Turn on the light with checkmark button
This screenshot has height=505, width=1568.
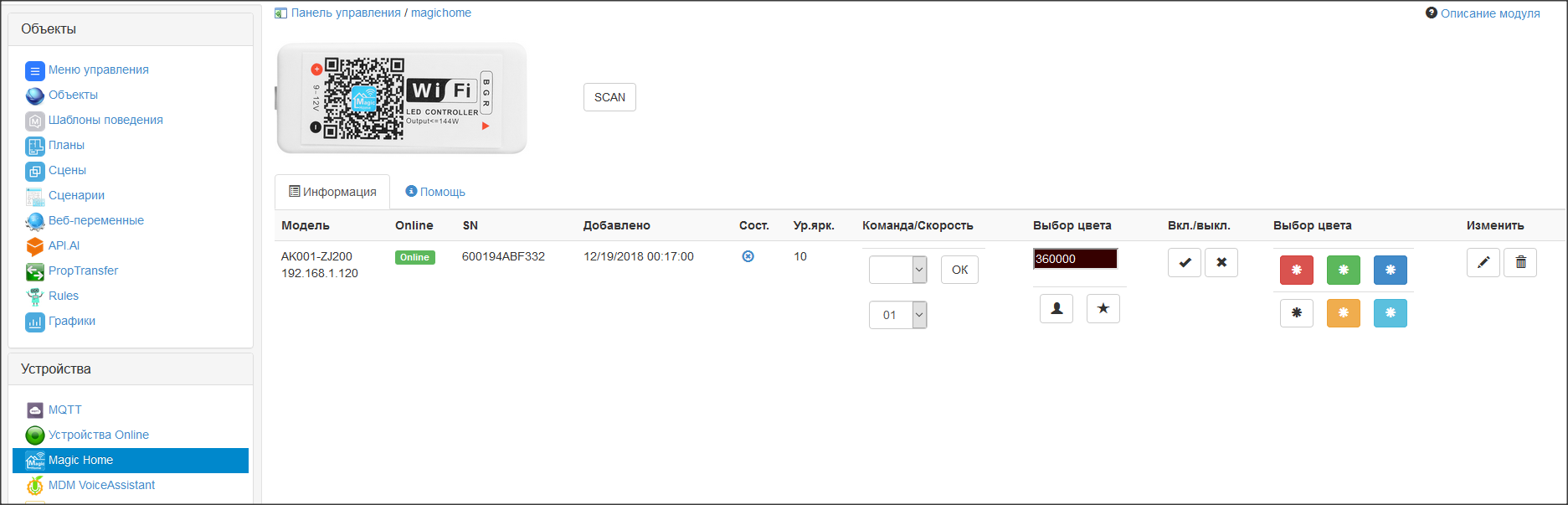click(x=1185, y=263)
